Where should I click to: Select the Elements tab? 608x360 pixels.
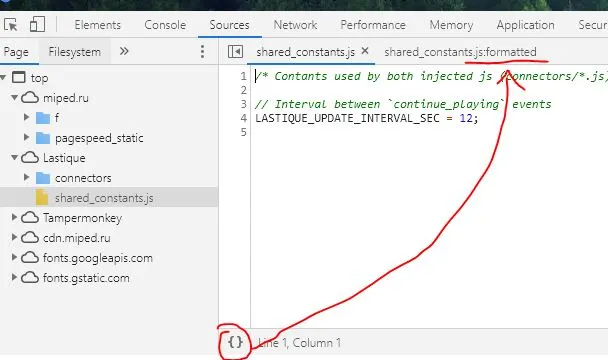[x=98, y=25]
